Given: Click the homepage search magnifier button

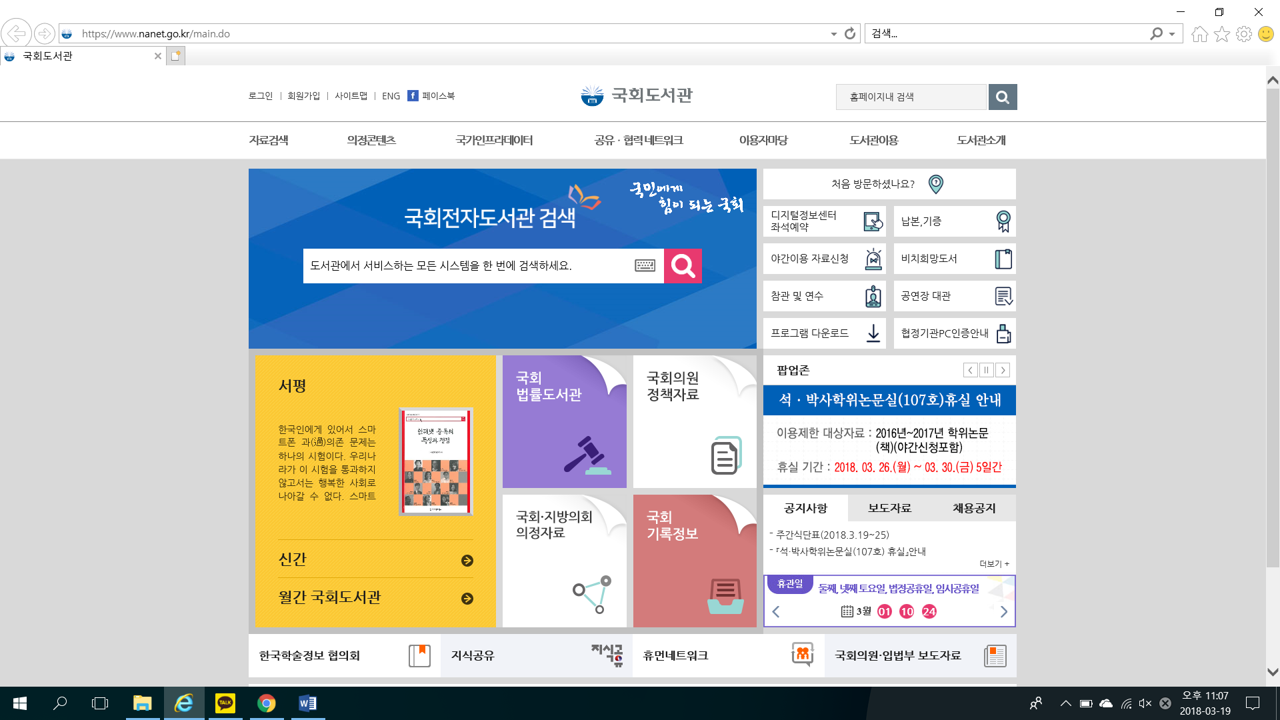Looking at the screenshot, I should (1002, 97).
